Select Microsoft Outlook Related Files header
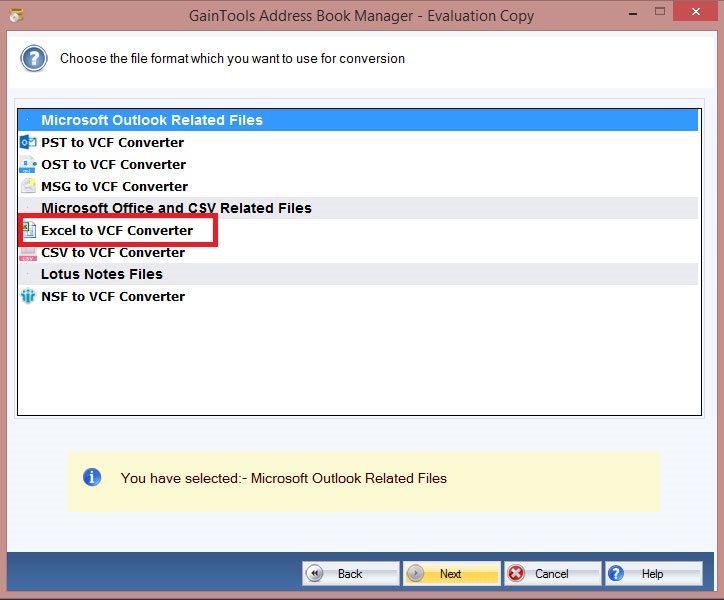 tap(358, 120)
